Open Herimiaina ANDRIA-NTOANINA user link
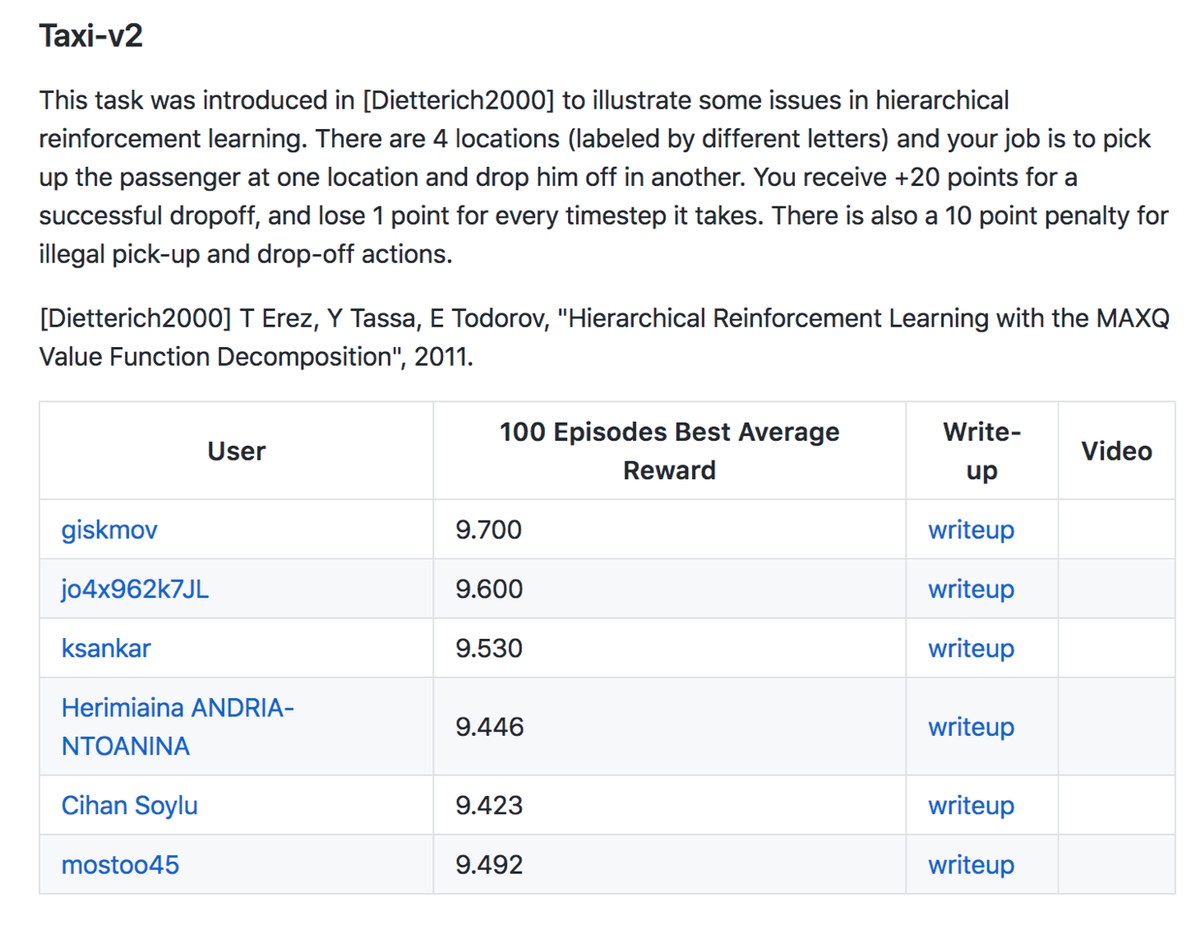The image size is (1200, 925). click(178, 727)
